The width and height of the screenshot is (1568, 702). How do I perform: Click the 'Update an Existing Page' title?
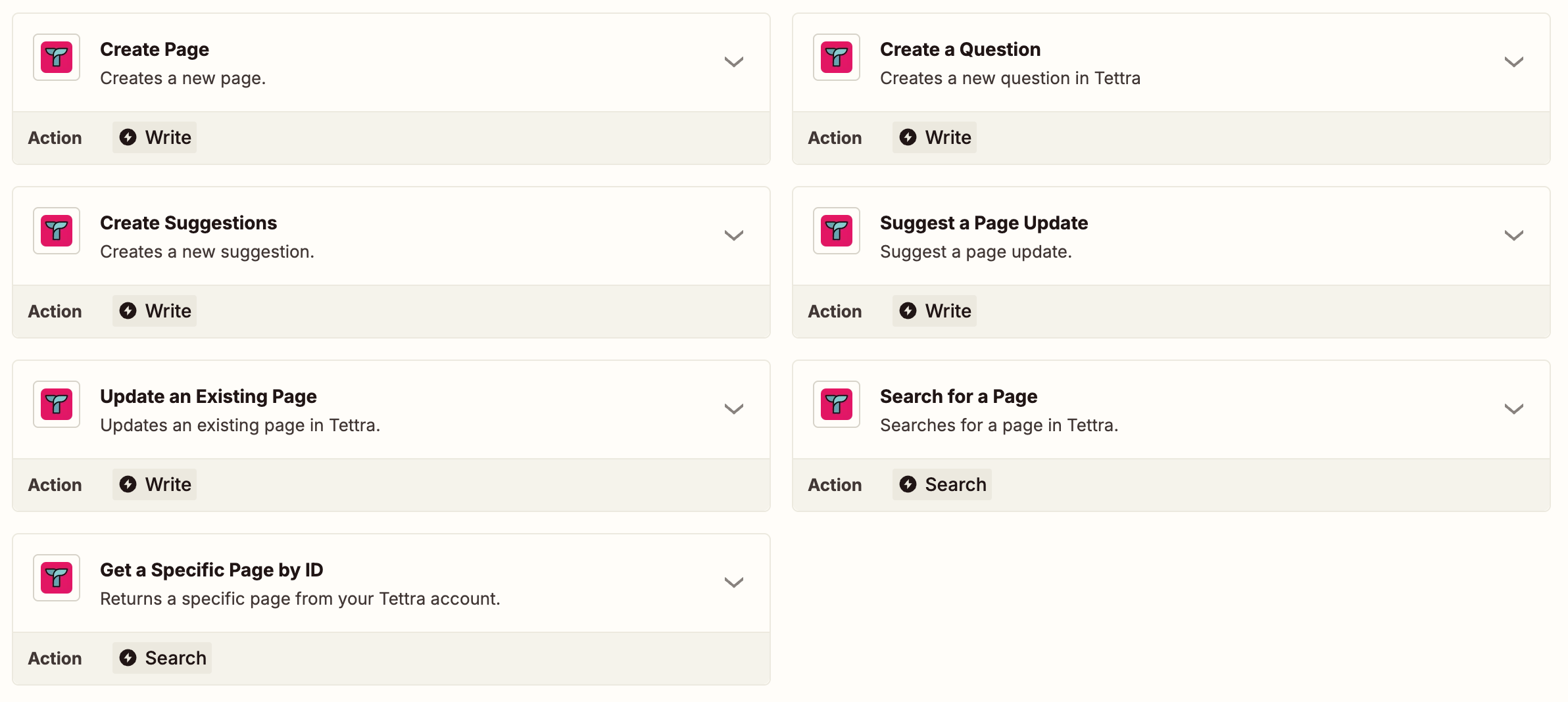tap(208, 397)
